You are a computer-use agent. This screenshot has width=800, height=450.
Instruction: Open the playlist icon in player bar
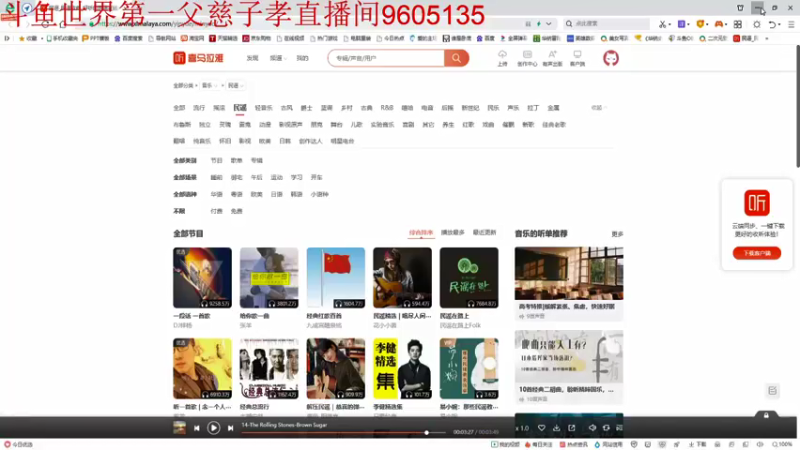click(x=619, y=428)
